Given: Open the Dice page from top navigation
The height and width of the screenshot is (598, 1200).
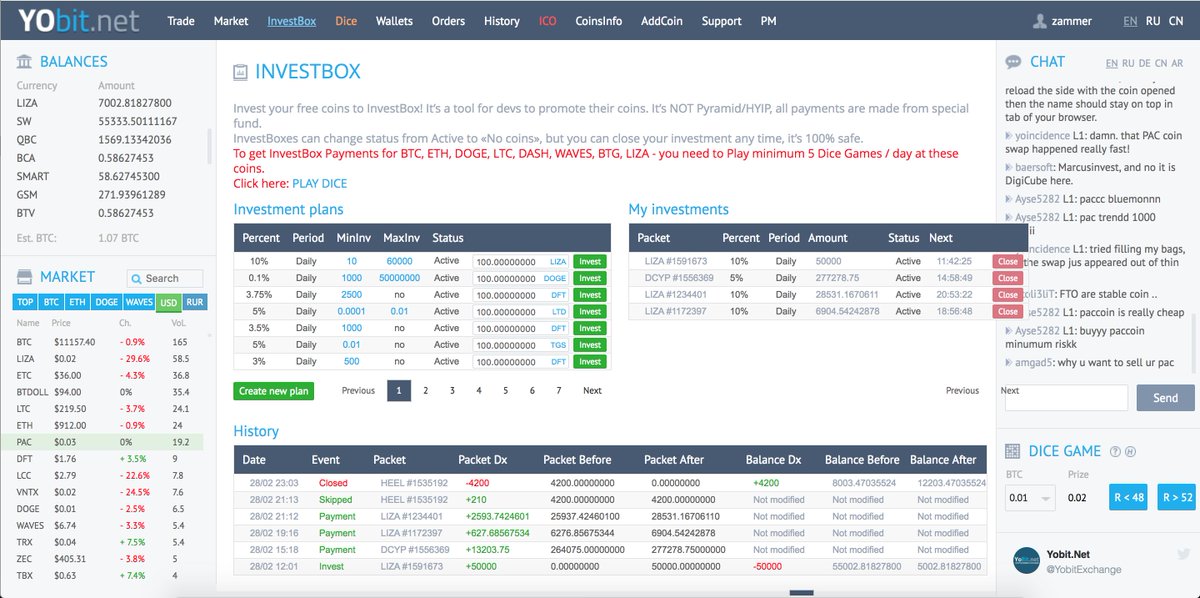Looking at the screenshot, I should [x=346, y=21].
